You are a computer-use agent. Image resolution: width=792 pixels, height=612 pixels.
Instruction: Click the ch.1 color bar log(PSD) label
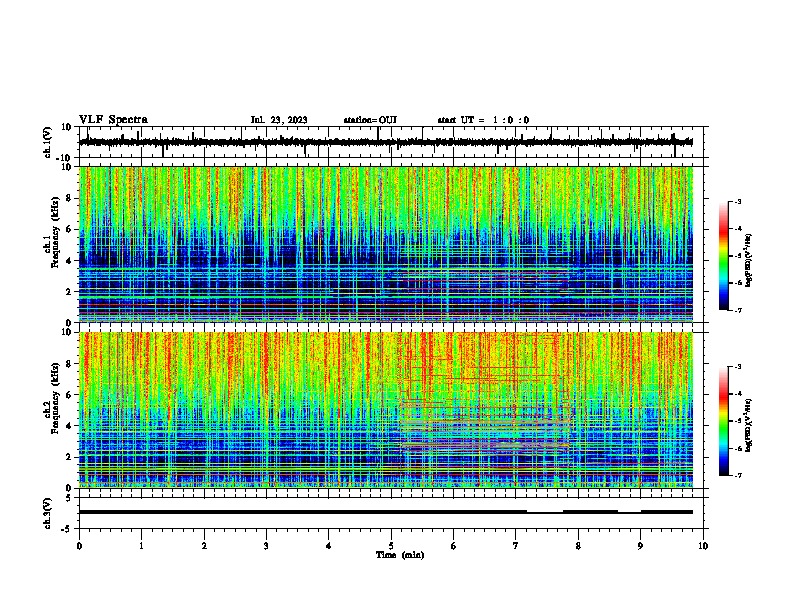pyautogui.click(x=748, y=261)
